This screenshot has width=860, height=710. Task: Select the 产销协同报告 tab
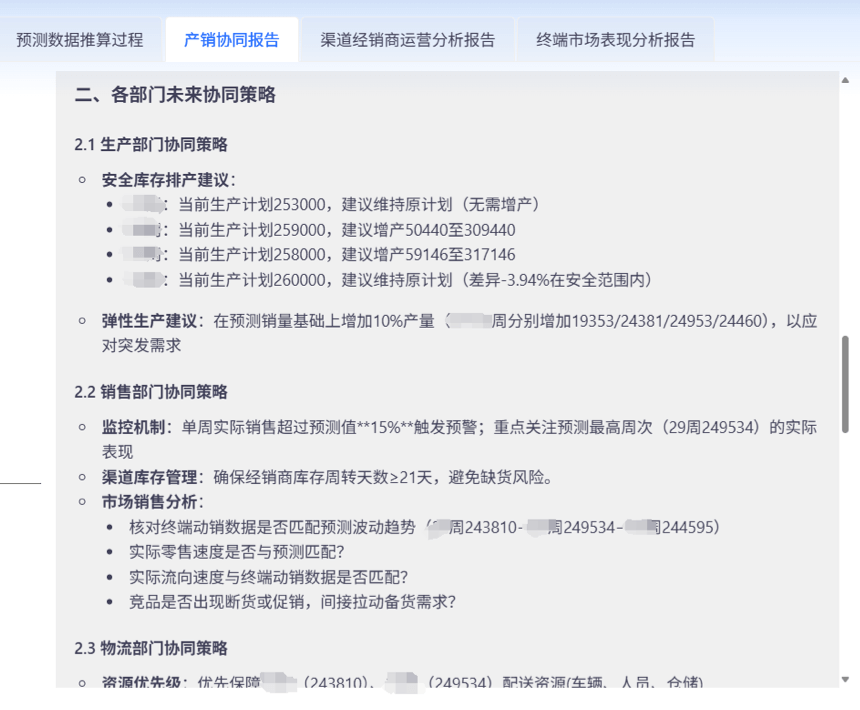click(231, 41)
